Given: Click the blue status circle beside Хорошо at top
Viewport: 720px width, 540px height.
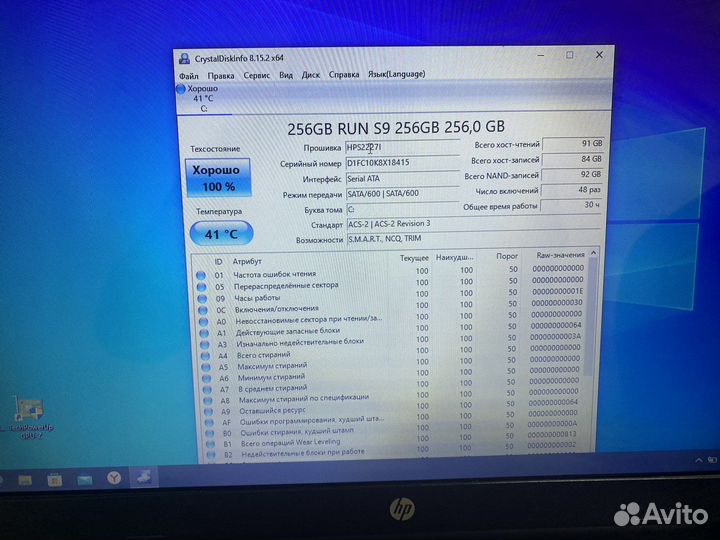Looking at the screenshot, I should click(x=180, y=89).
